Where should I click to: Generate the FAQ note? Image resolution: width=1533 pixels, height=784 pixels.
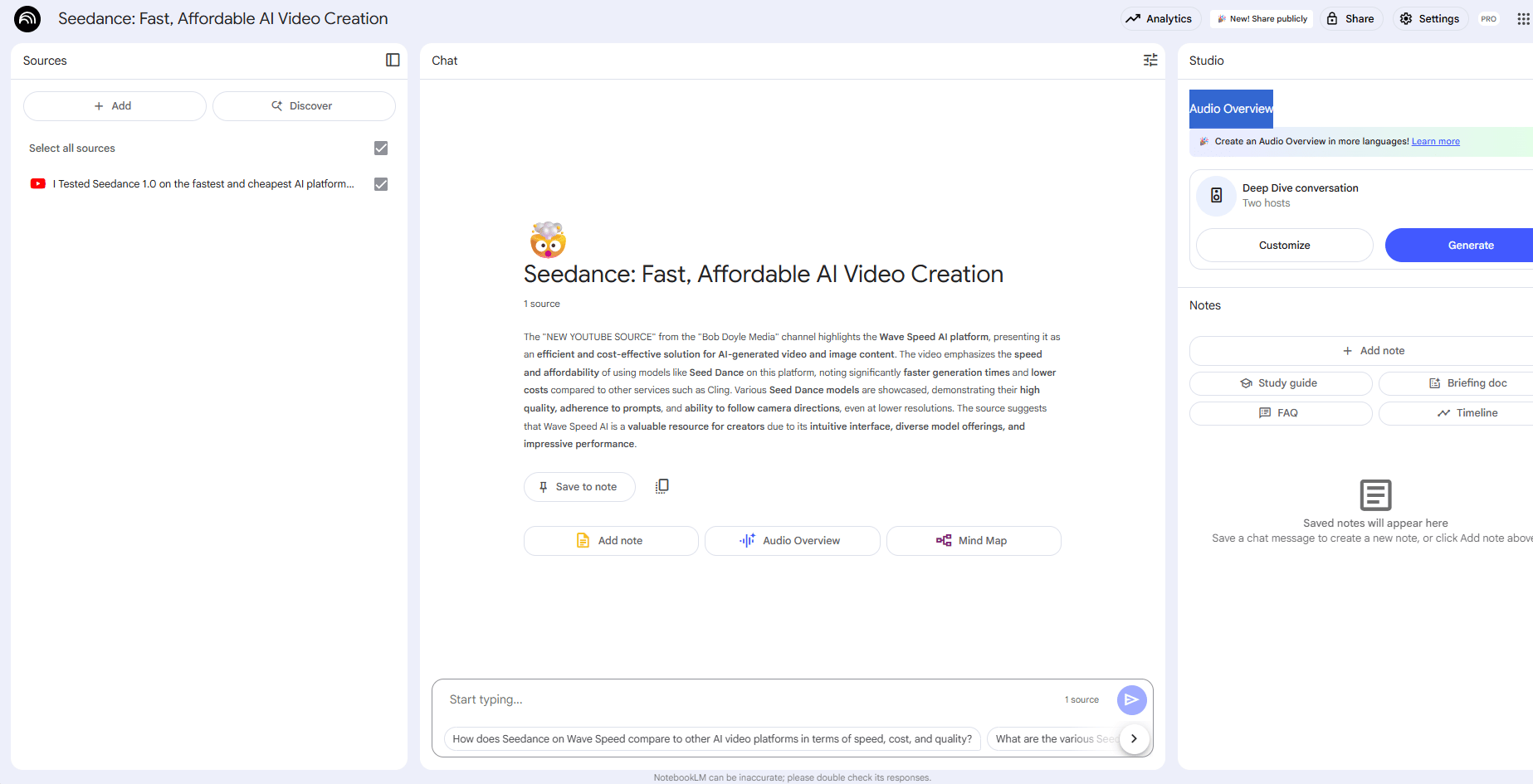tap(1281, 413)
